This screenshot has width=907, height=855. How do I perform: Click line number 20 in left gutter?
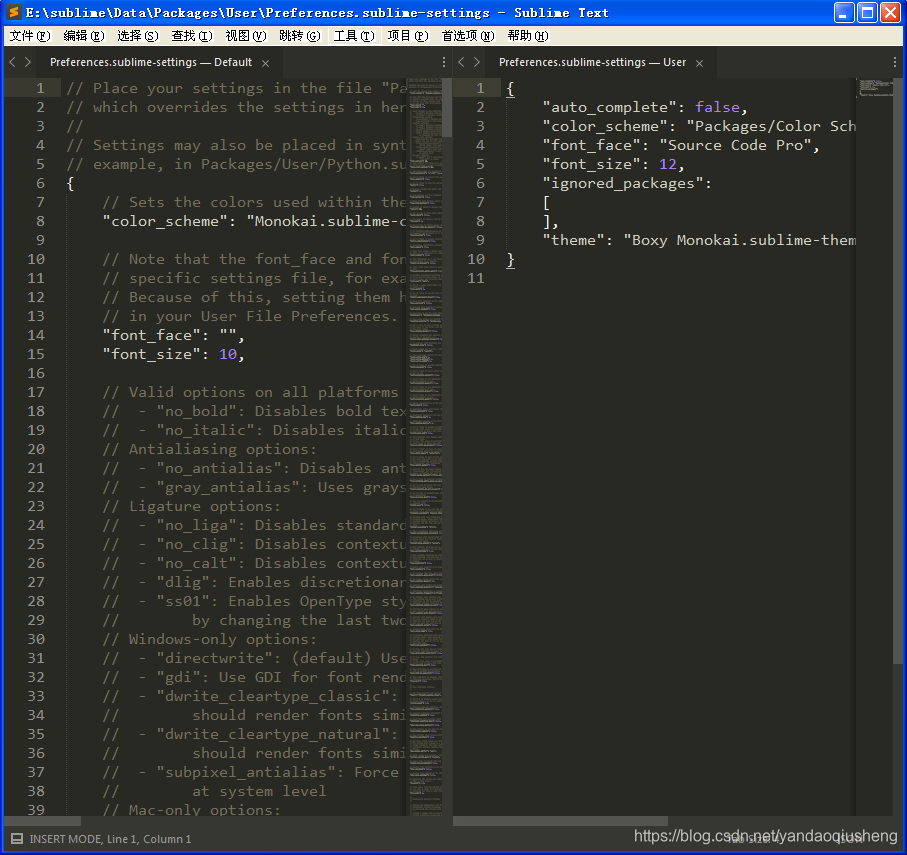(36, 449)
